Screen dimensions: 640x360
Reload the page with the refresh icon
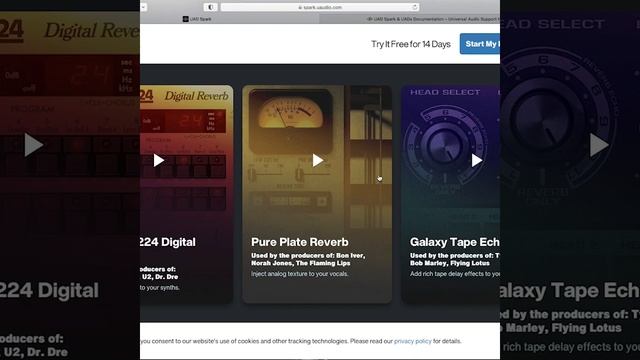click(x=414, y=7)
